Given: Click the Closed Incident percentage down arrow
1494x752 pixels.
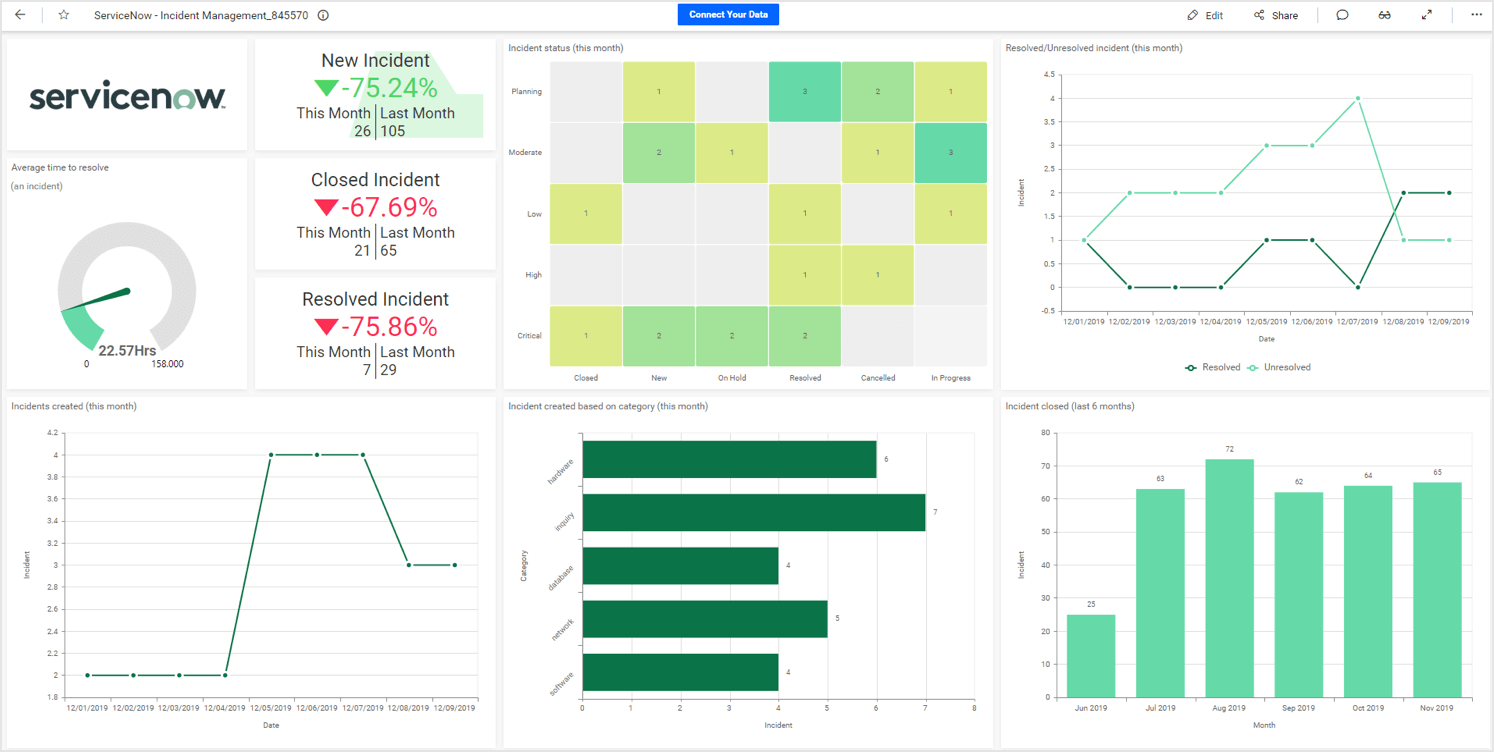Looking at the screenshot, I should [x=326, y=208].
